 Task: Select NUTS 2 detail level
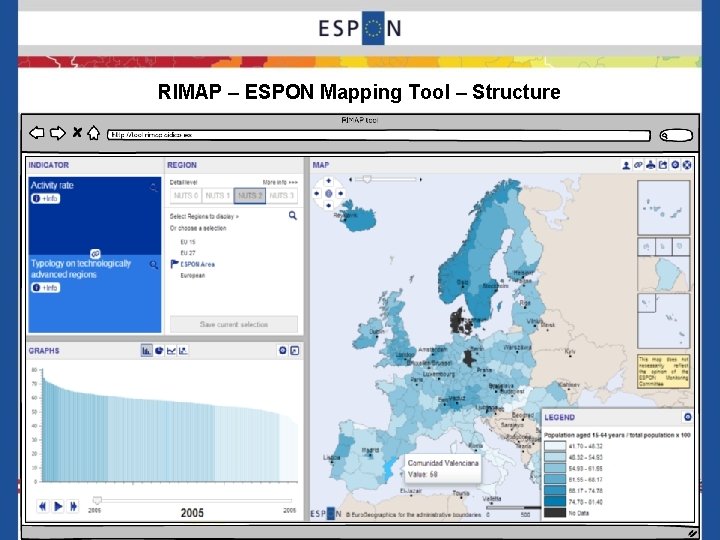pos(250,196)
